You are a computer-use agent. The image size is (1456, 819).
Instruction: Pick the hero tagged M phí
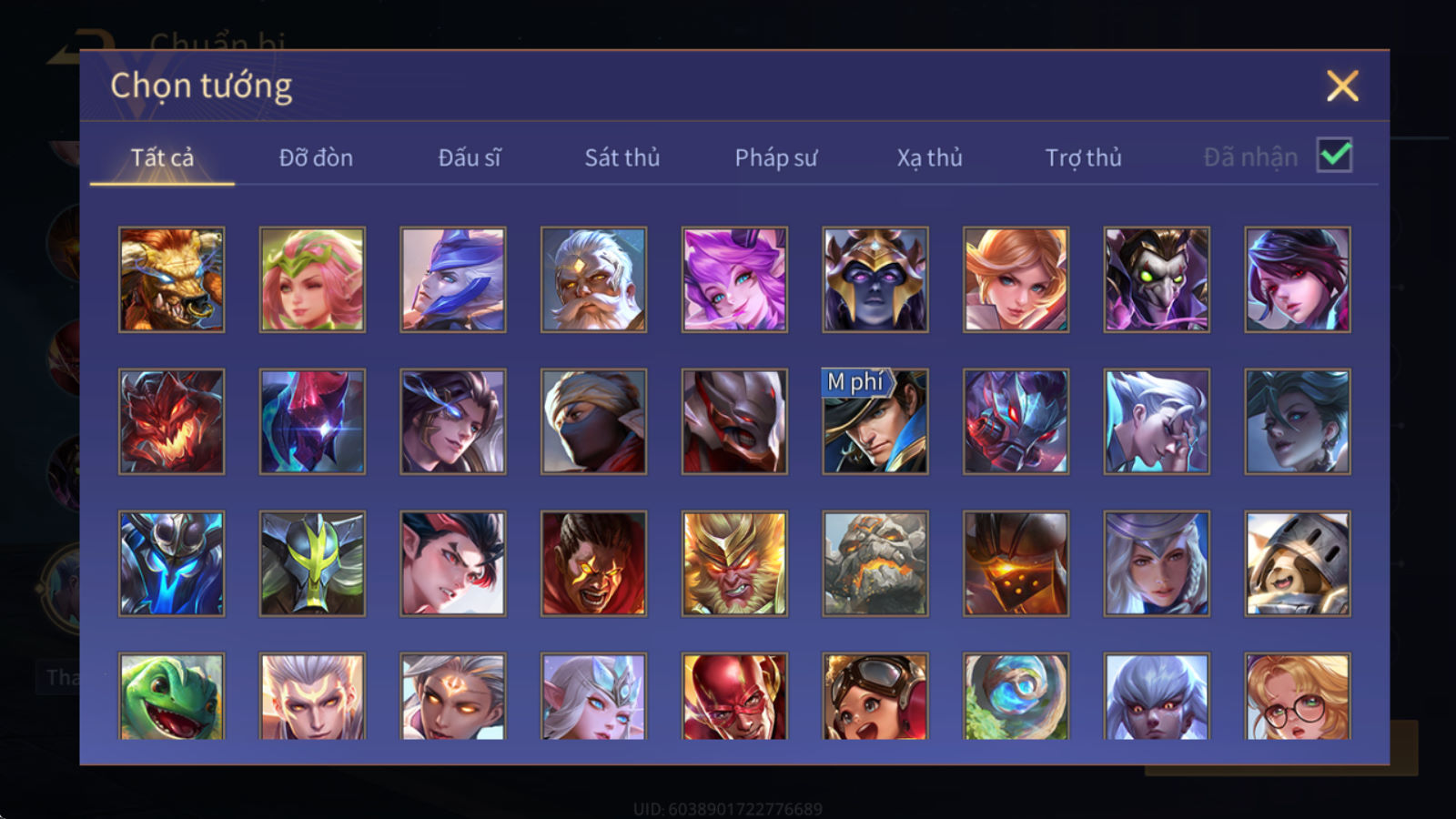875,421
